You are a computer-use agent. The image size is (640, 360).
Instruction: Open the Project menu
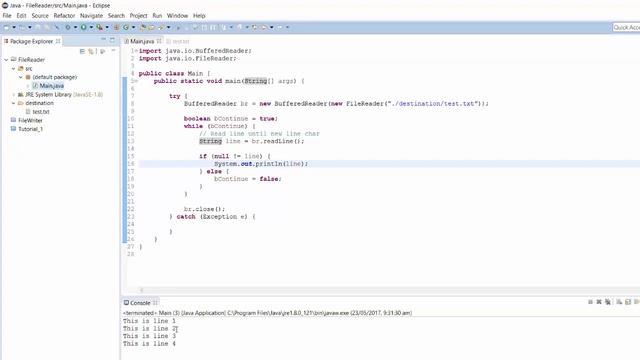click(138, 16)
